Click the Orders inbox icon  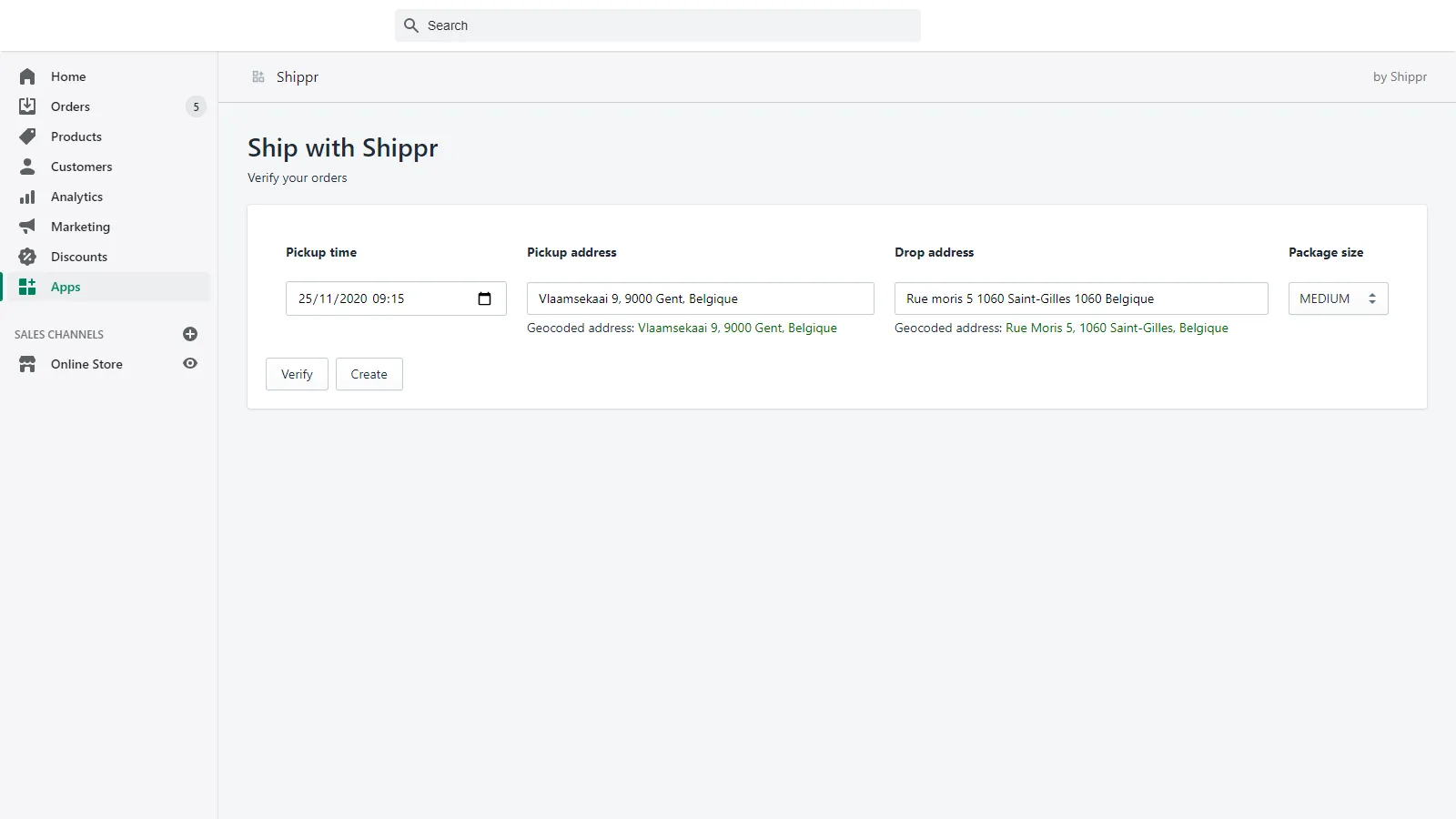click(27, 106)
